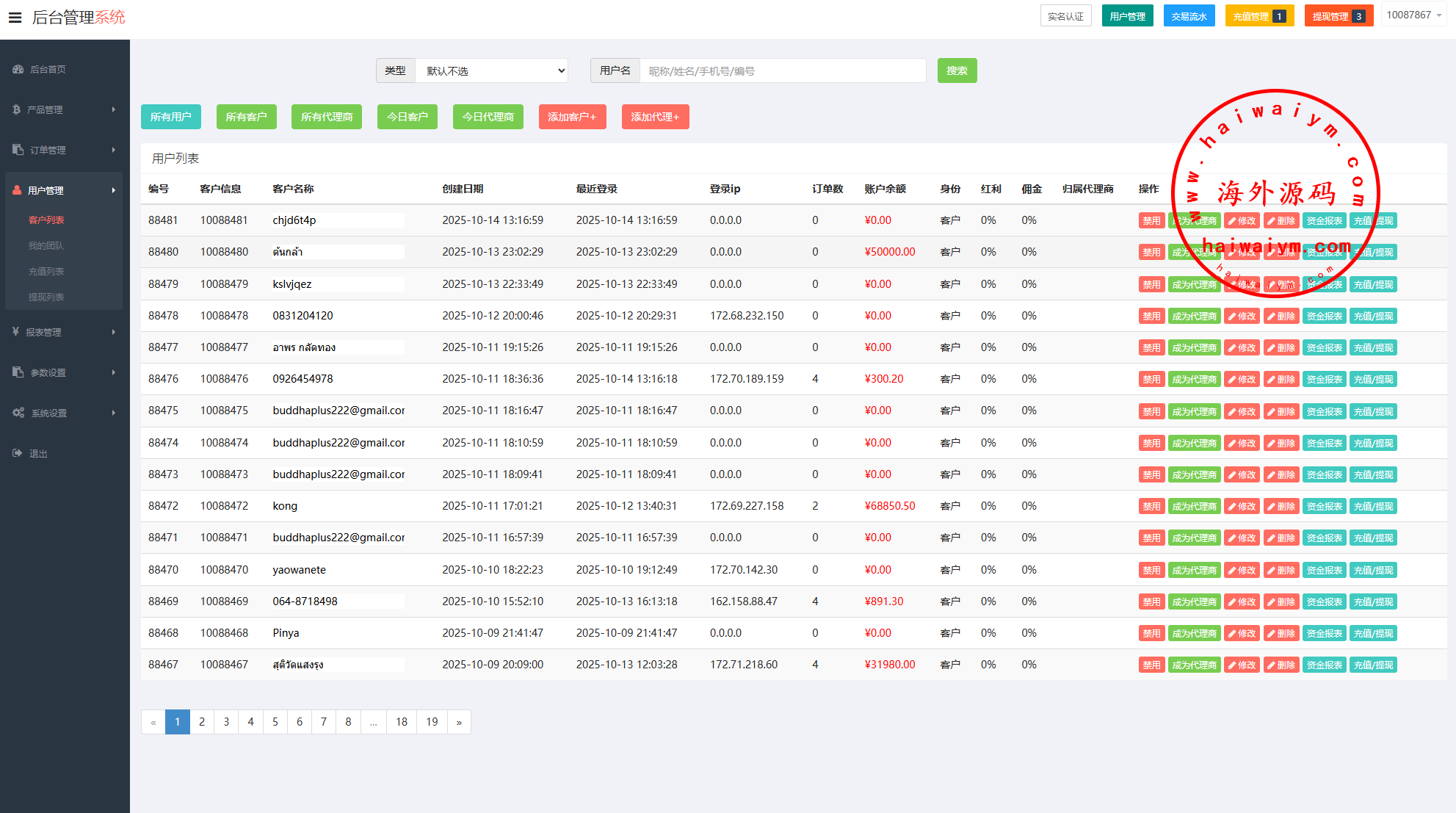1456x813 pixels.
Task: Open the 10087867 account dropdown
Action: coord(1413,15)
